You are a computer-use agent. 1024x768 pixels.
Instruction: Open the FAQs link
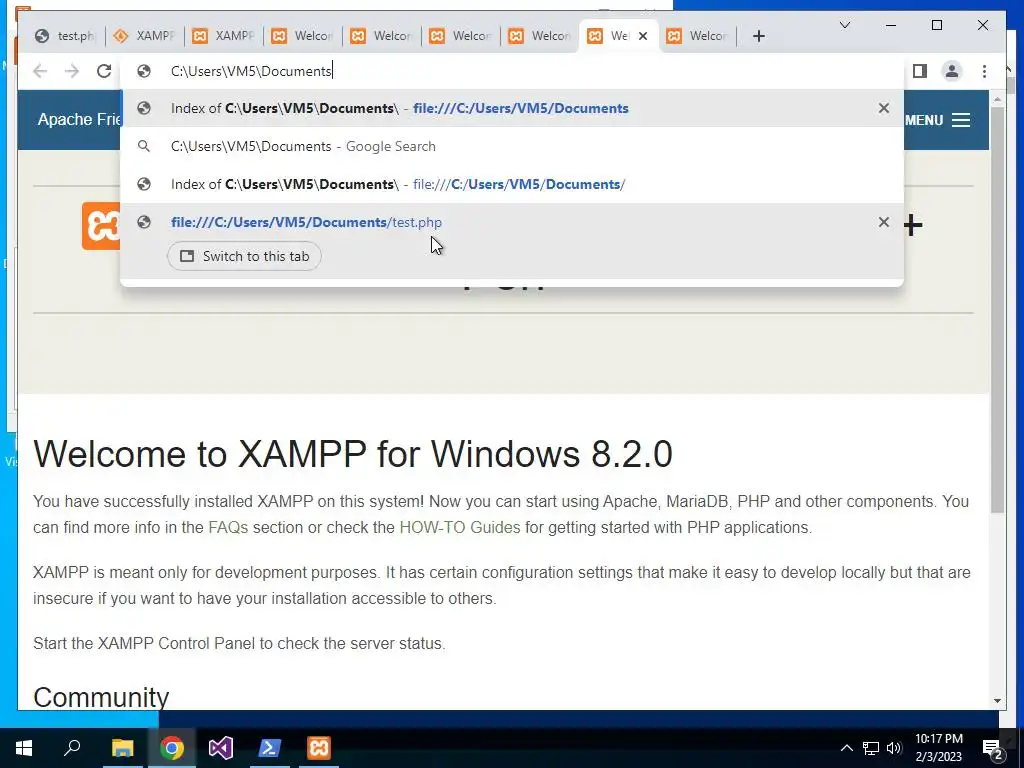click(228, 528)
